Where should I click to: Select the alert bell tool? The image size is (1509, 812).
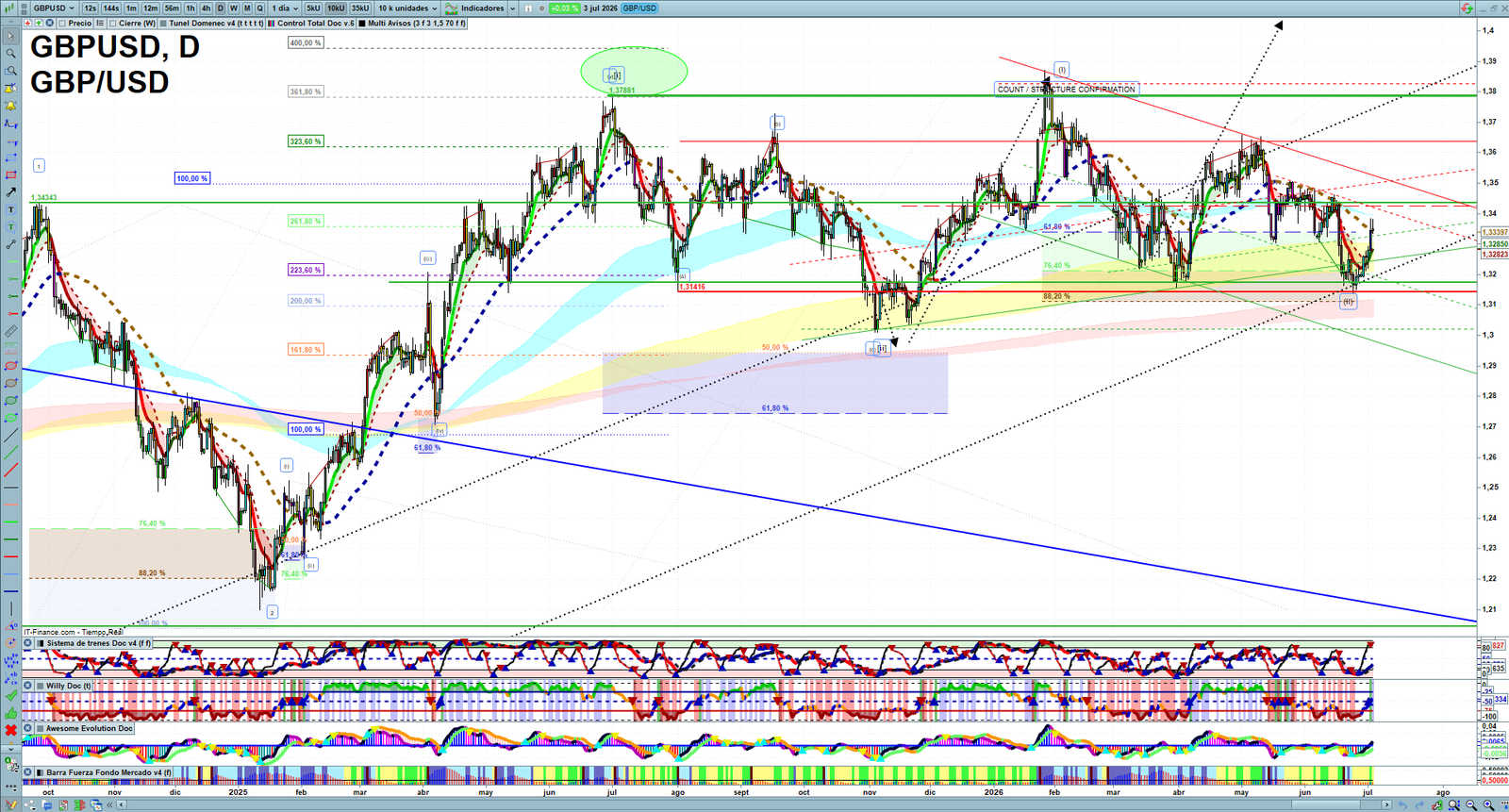tap(11, 105)
